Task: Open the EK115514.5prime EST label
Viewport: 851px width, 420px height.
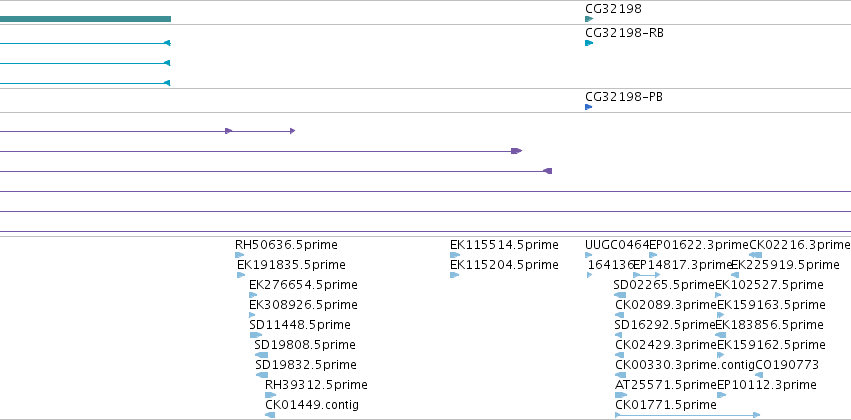Action: [x=504, y=245]
